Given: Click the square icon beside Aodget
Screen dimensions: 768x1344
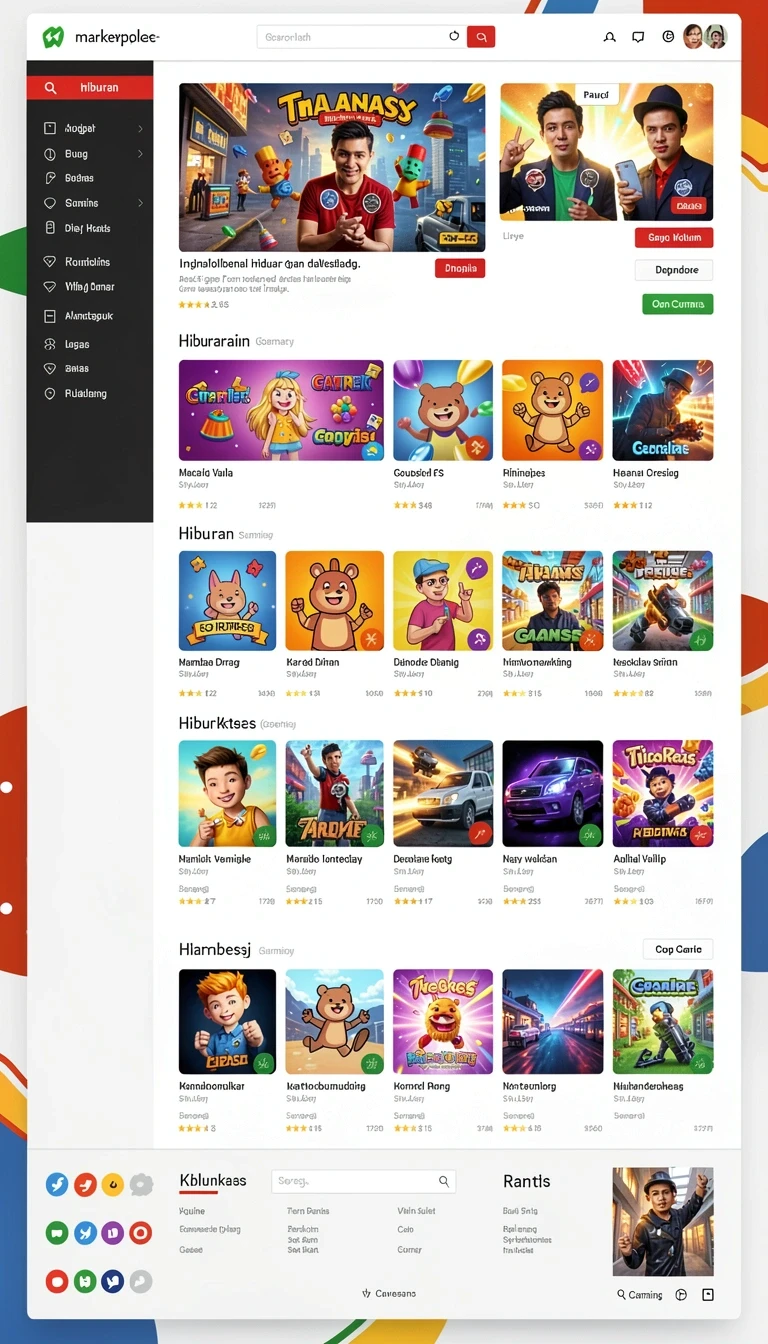Looking at the screenshot, I should (50, 129).
